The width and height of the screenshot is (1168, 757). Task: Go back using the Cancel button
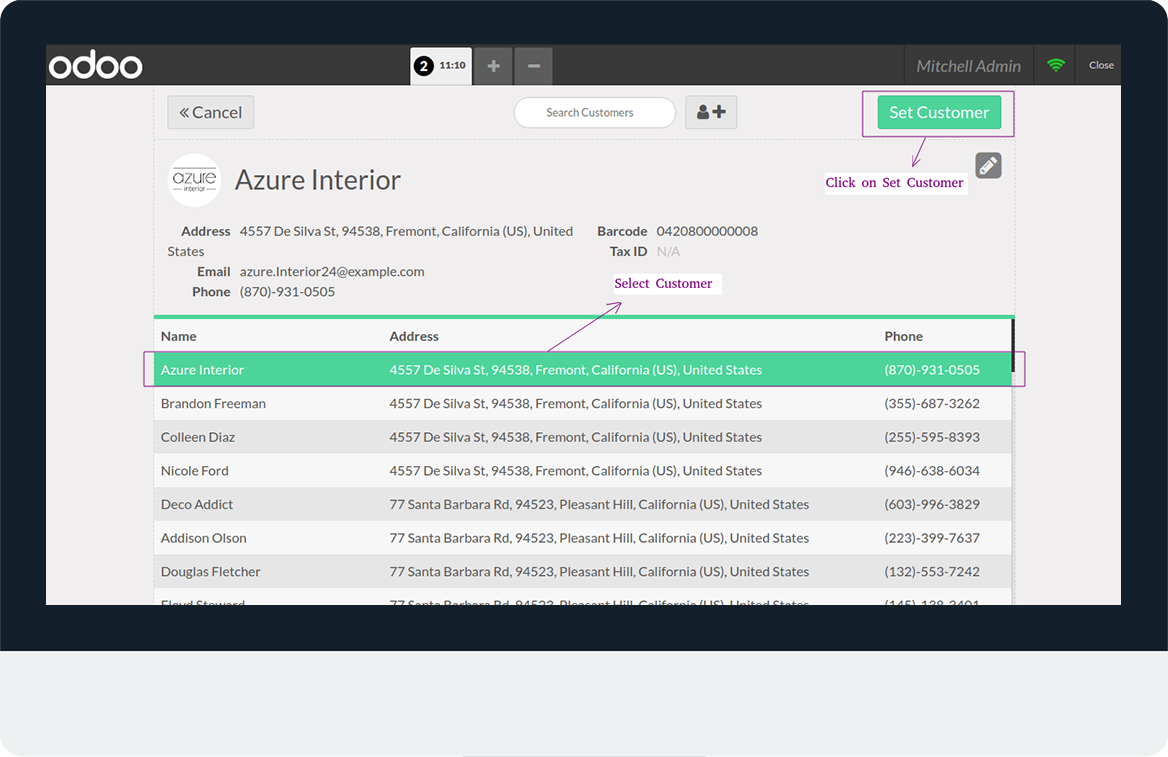point(211,113)
